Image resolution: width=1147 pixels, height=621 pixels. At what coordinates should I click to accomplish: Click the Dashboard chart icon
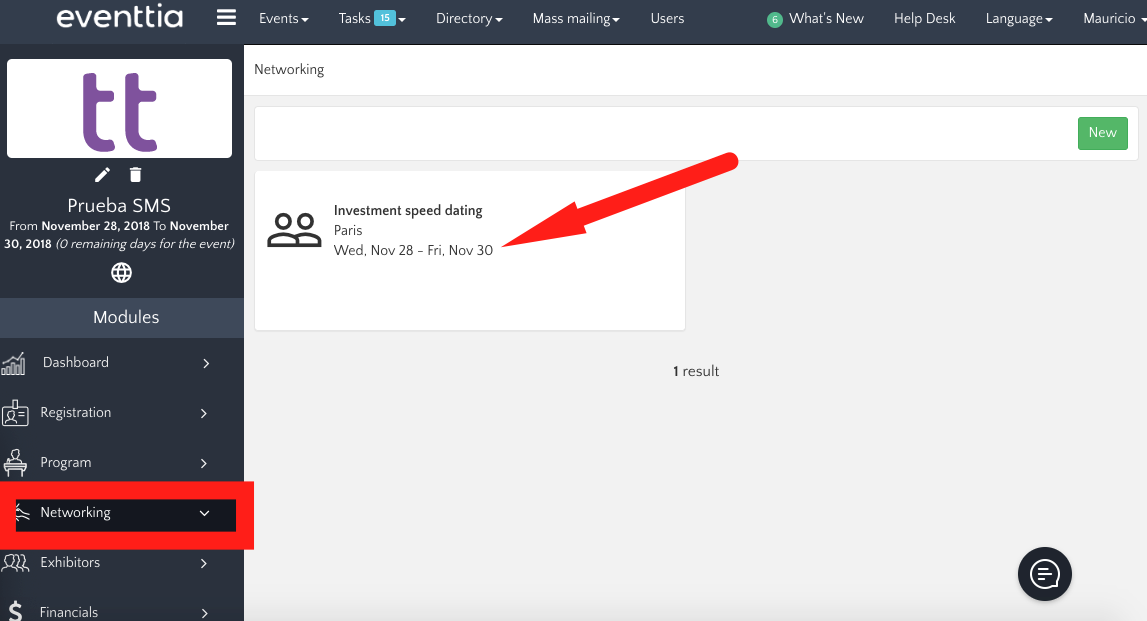click(x=14, y=363)
